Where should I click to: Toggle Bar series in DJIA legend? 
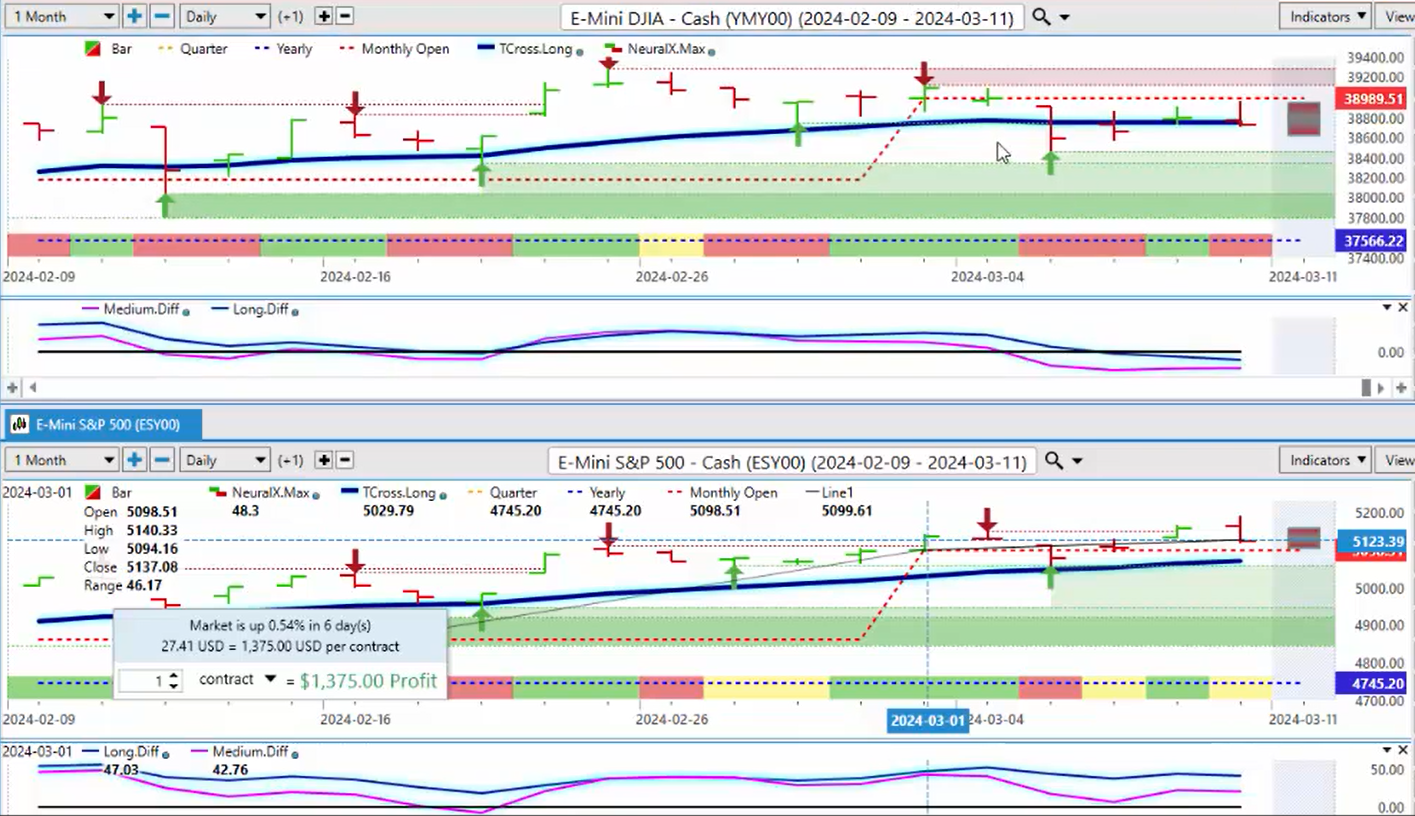109,49
